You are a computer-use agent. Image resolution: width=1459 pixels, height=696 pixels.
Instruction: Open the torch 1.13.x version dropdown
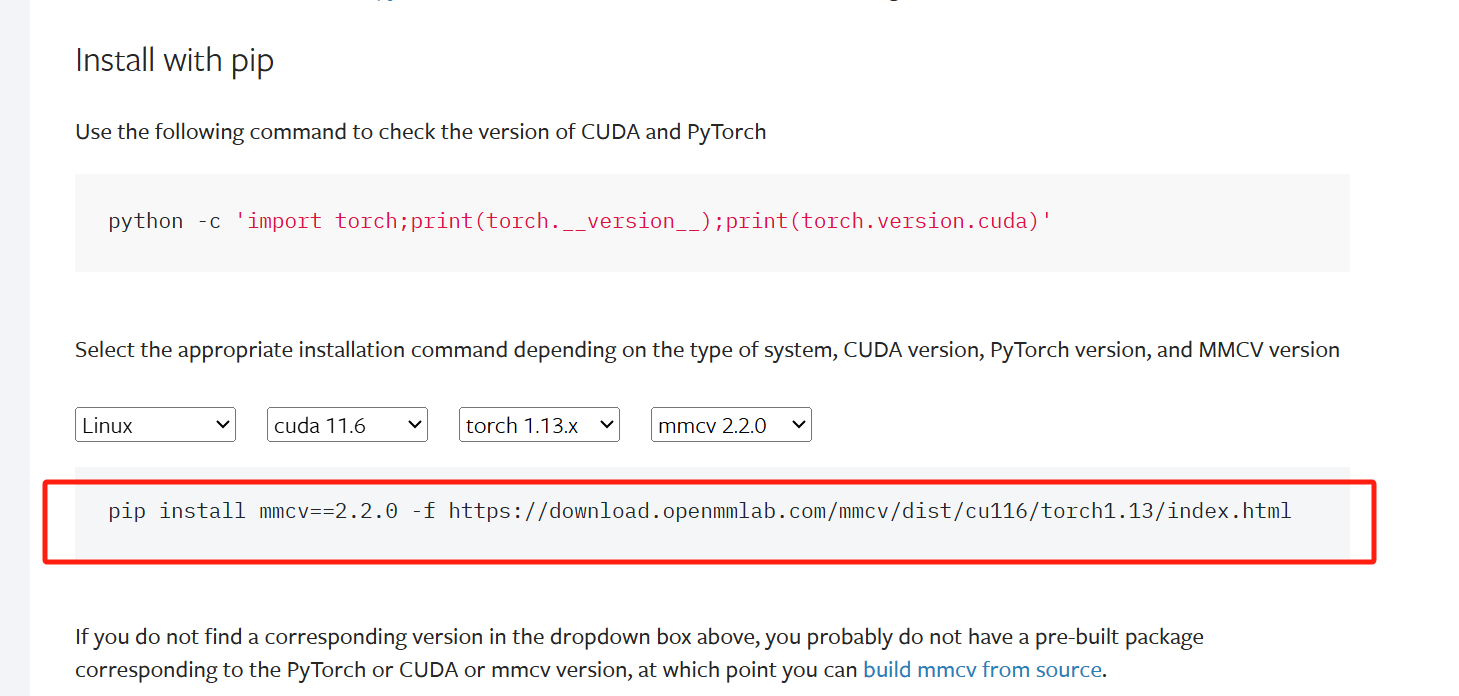tap(538, 424)
